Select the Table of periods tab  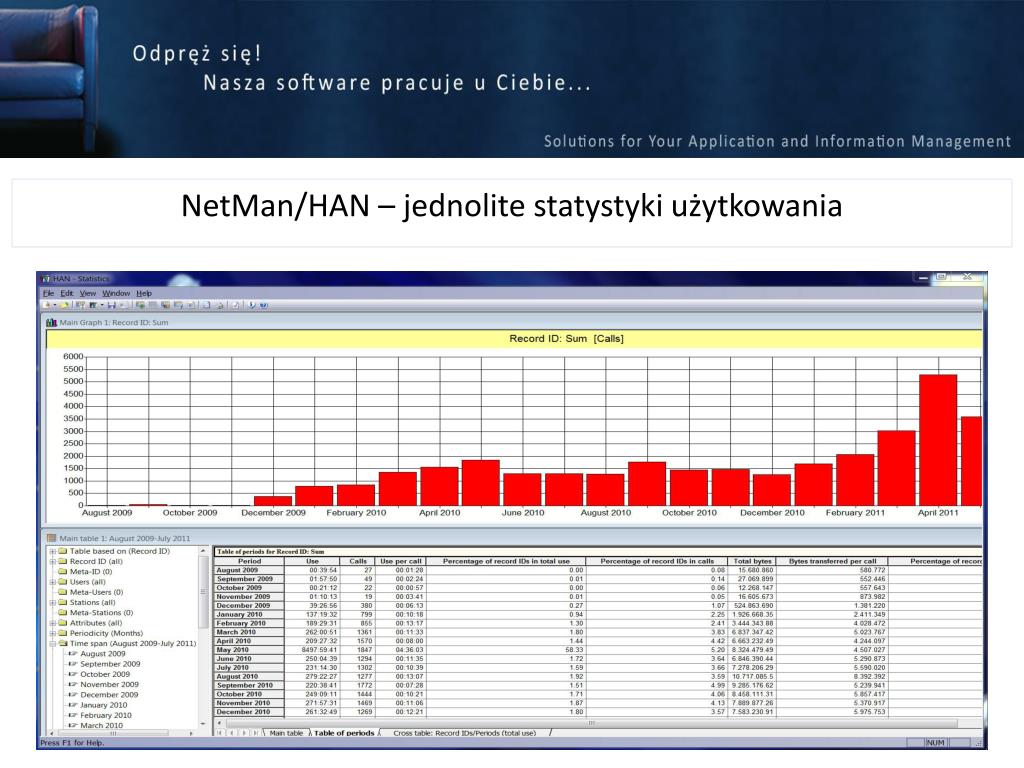pyautogui.click(x=344, y=733)
